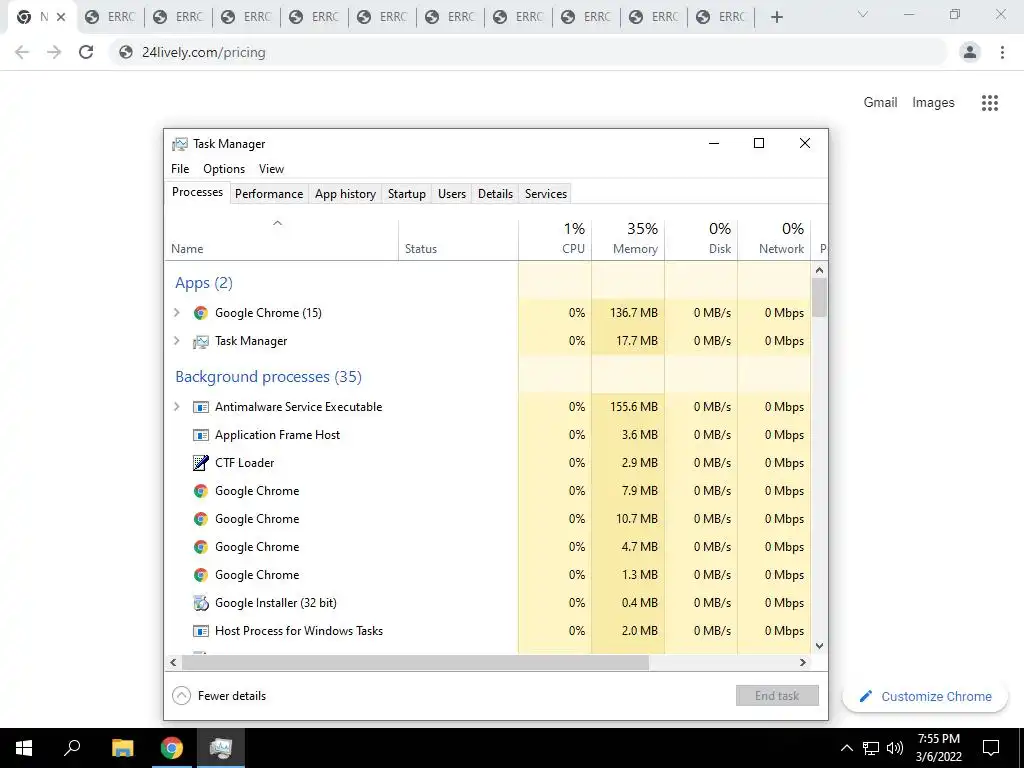Screen dimensions: 1024x768
Task: Sort processes by the Name column
Action: (x=281, y=240)
